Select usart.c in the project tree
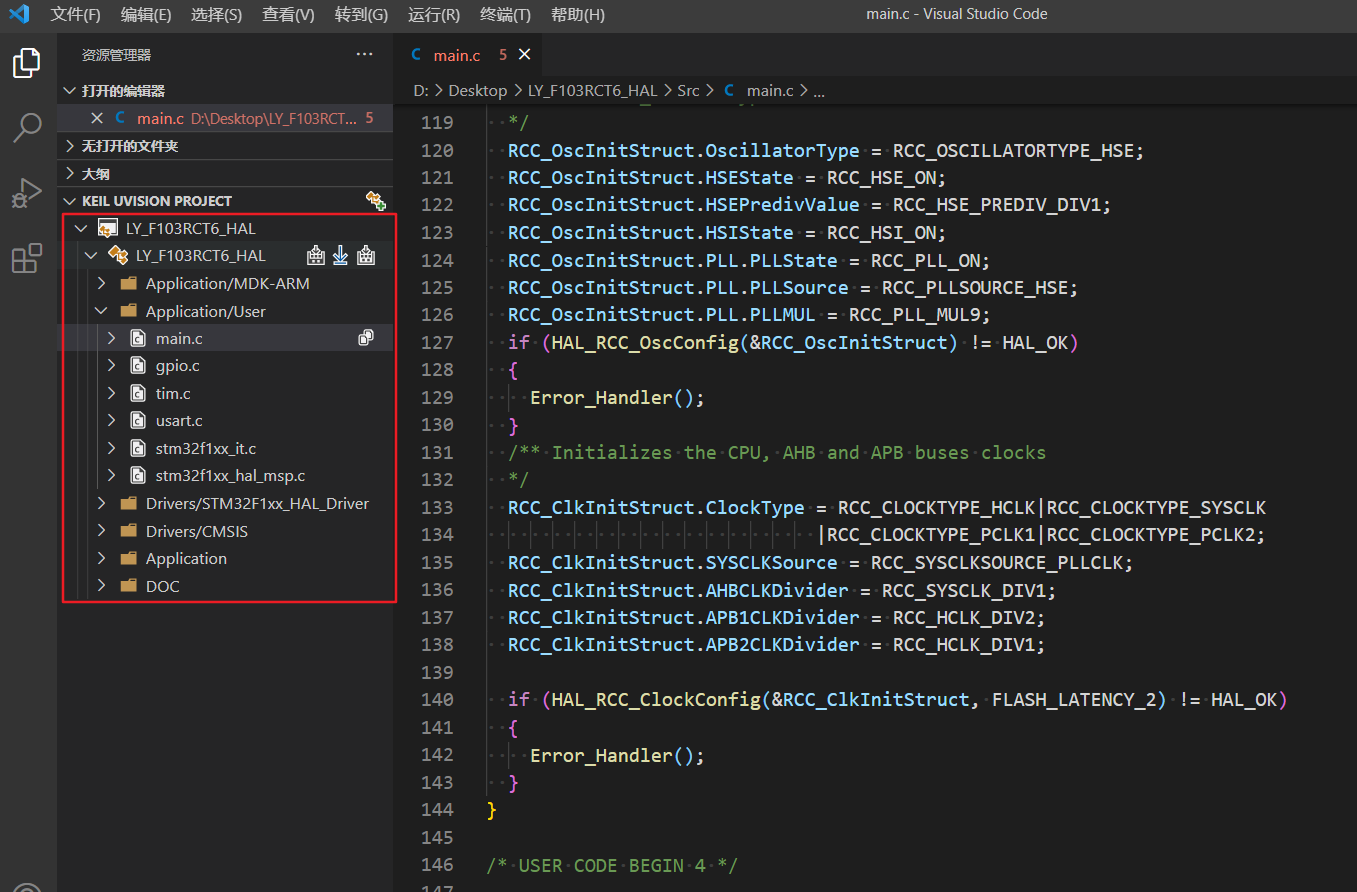This screenshot has width=1357, height=892. coord(179,421)
